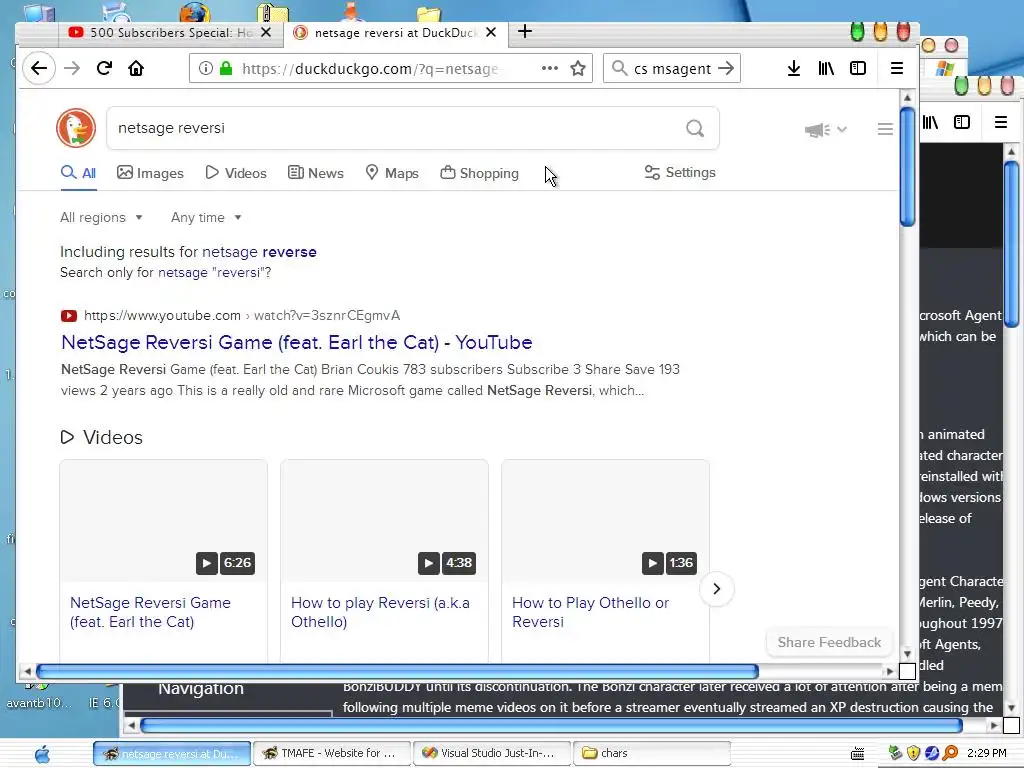Image resolution: width=1024 pixels, height=768 pixels.
Task: Switch to Images results tab
Action: click(150, 173)
